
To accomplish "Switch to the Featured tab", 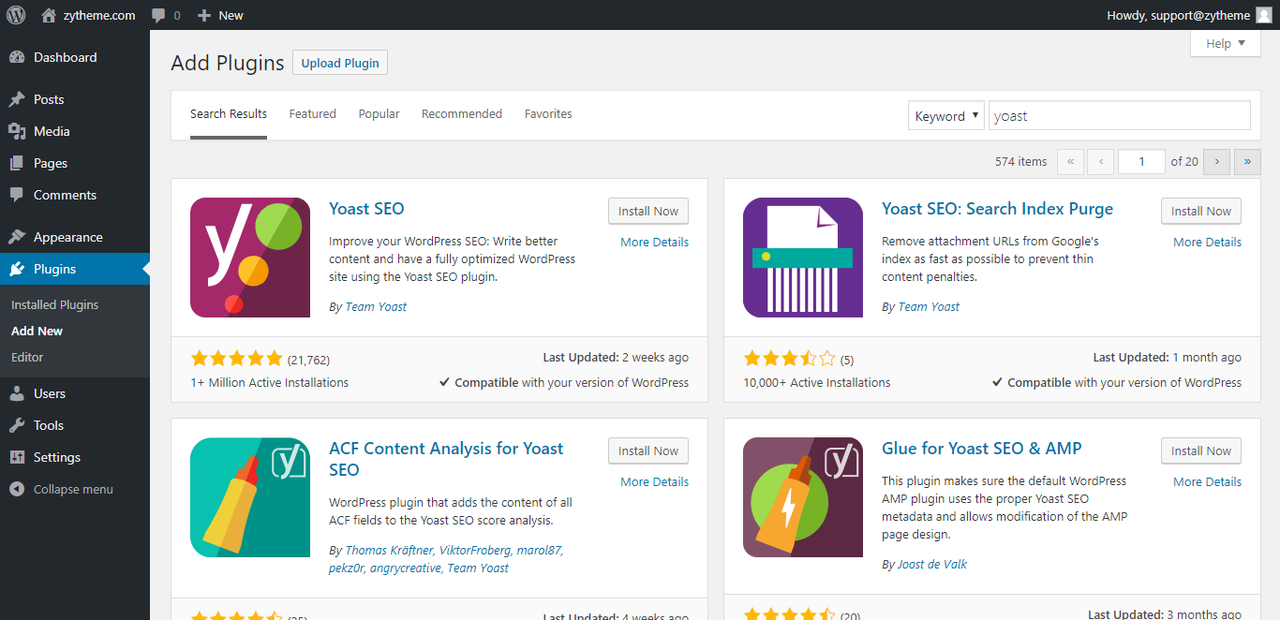I will click(x=313, y=114).
